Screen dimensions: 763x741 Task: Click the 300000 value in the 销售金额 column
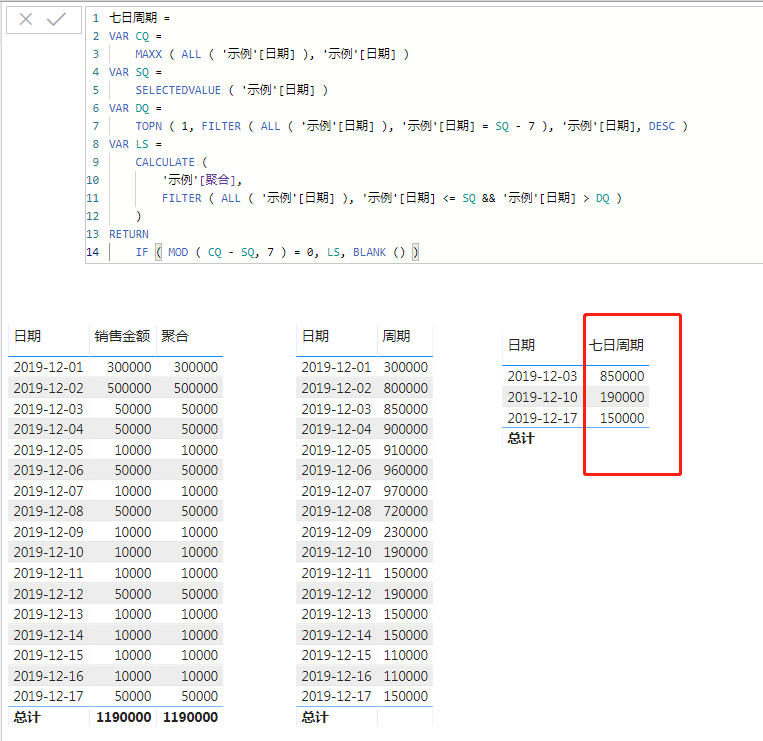point(129,367)
